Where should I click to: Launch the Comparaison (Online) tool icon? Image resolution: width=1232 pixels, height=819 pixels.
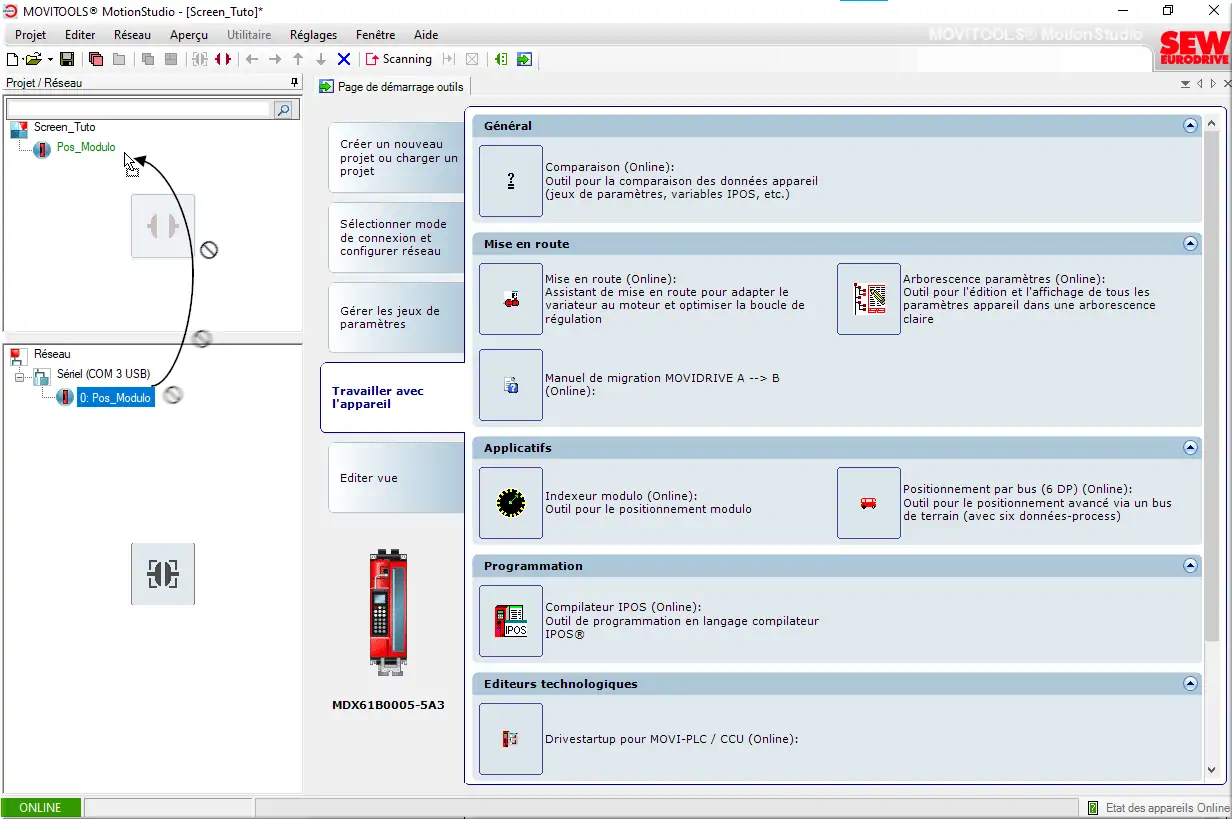511,181
